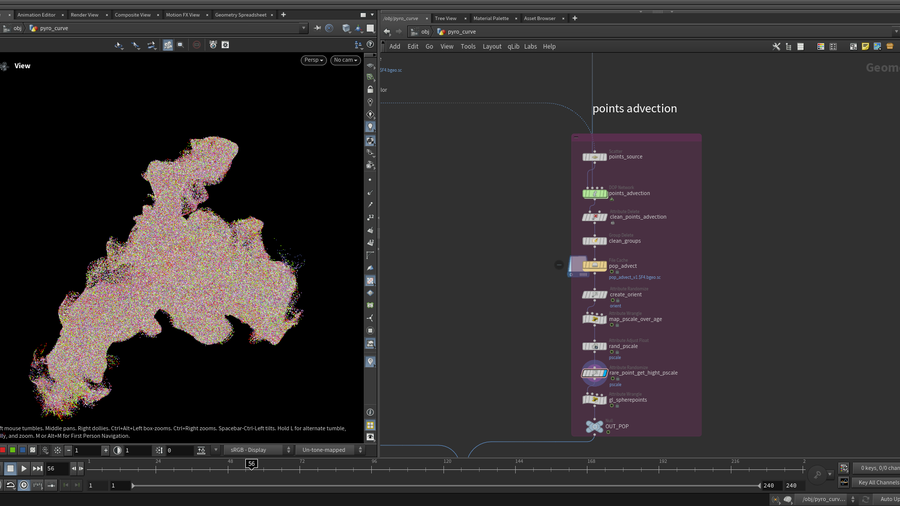Click the points_advection node icon
The image size is (900, 506).
coord(594,193)
